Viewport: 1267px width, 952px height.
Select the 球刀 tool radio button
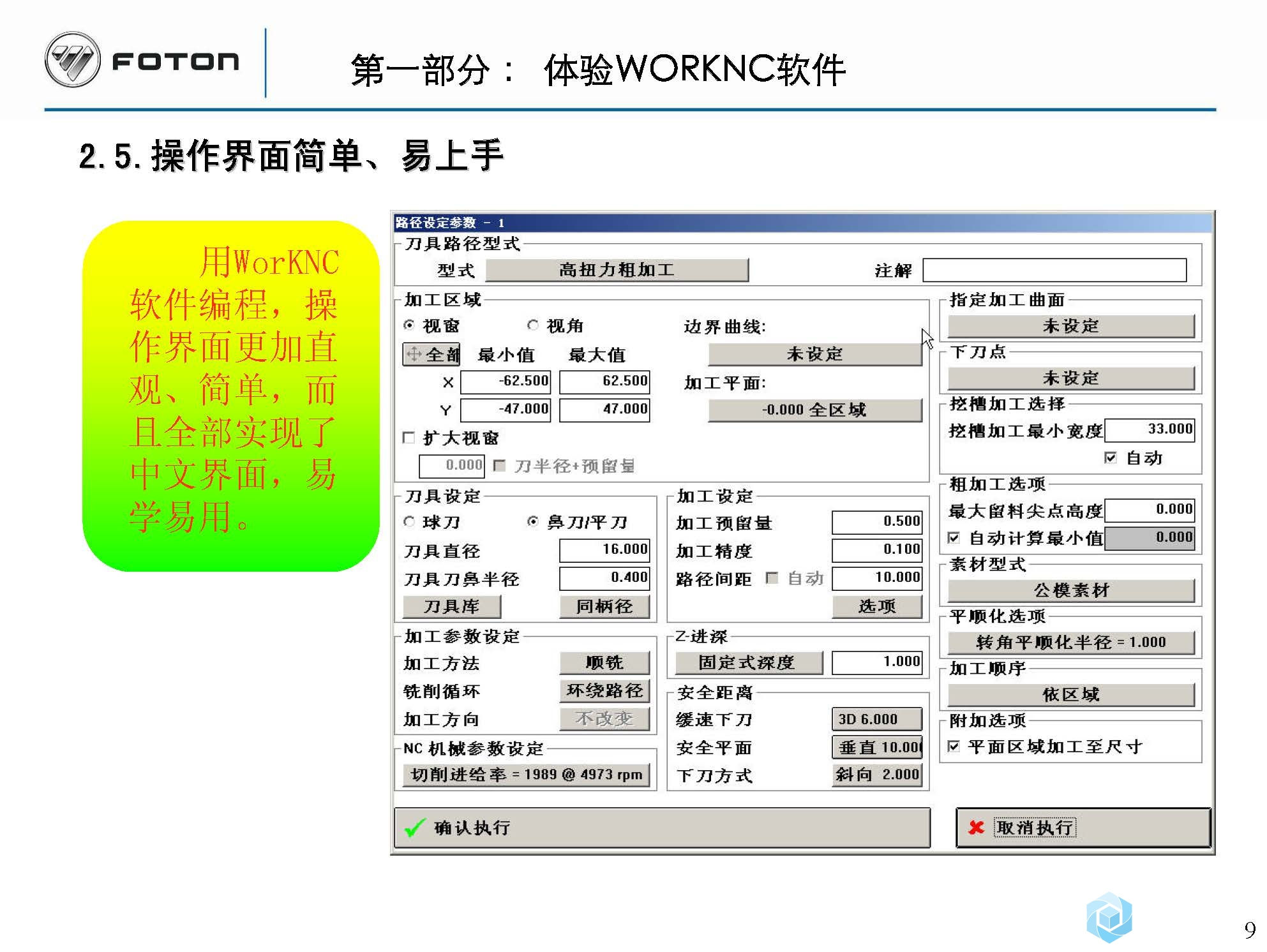tap(409, 521)
